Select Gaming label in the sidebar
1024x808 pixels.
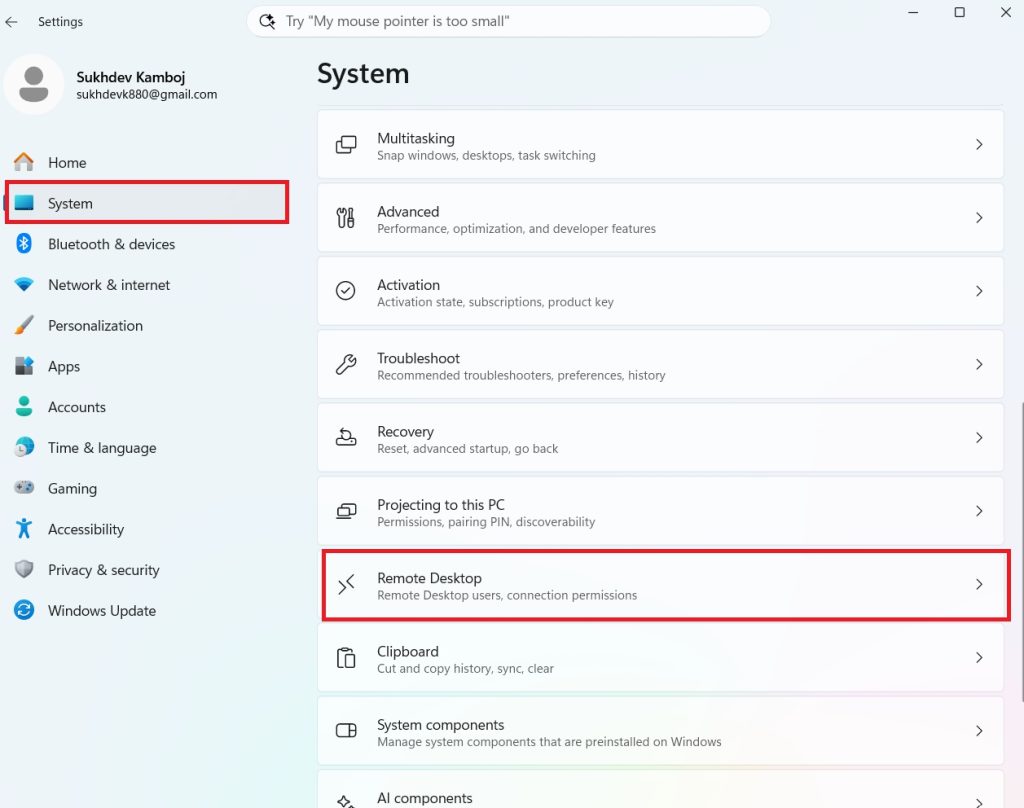coord(72,489)
